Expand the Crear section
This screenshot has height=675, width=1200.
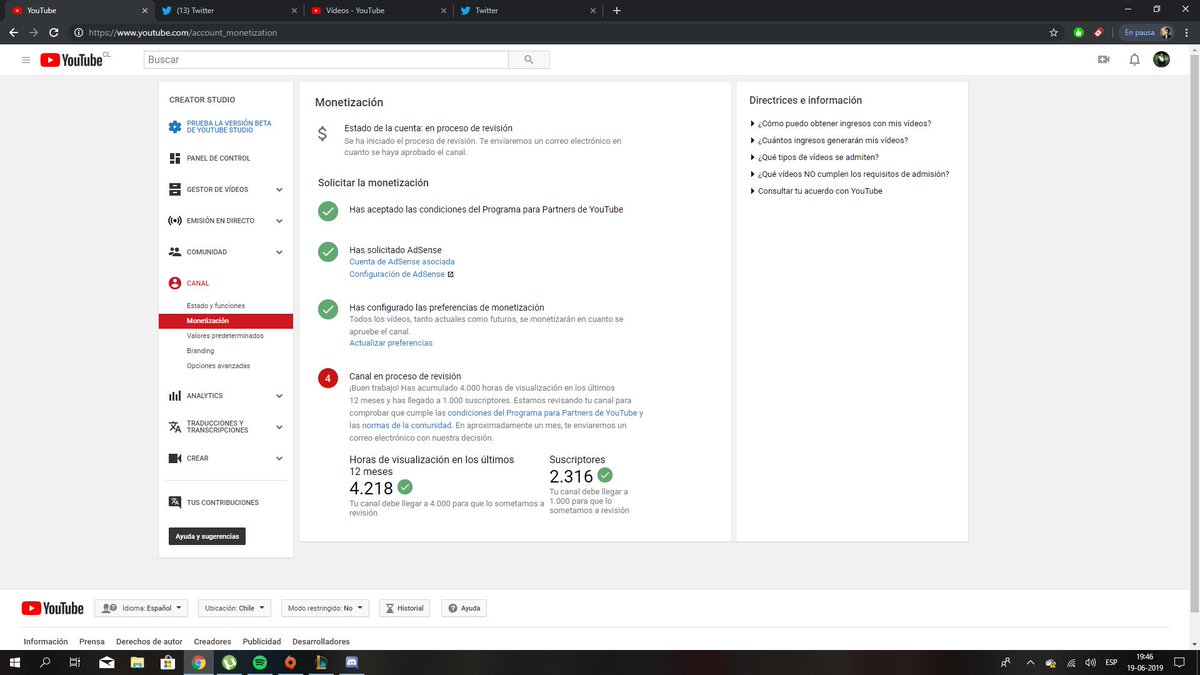(279, 458)
